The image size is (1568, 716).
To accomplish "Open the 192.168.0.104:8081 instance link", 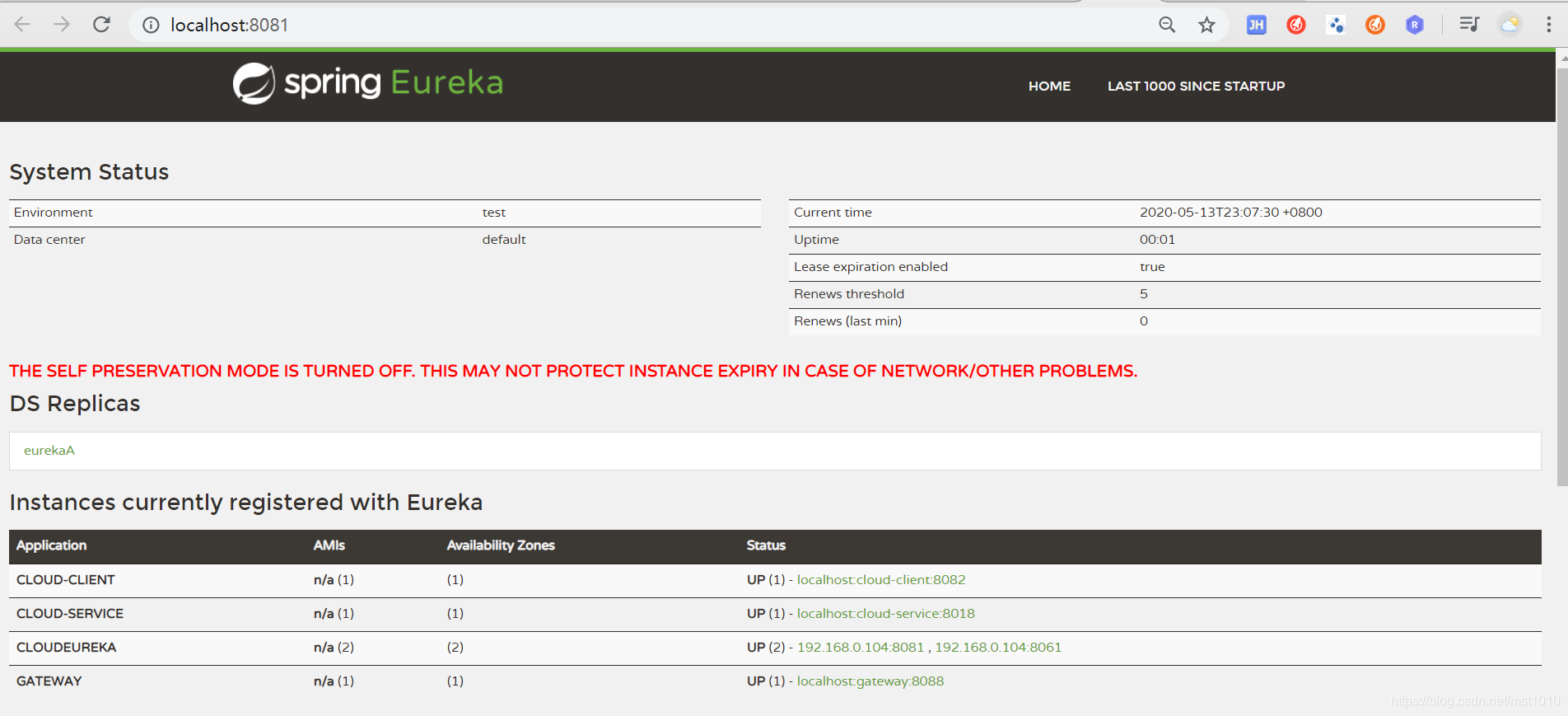I will [861, 648].
